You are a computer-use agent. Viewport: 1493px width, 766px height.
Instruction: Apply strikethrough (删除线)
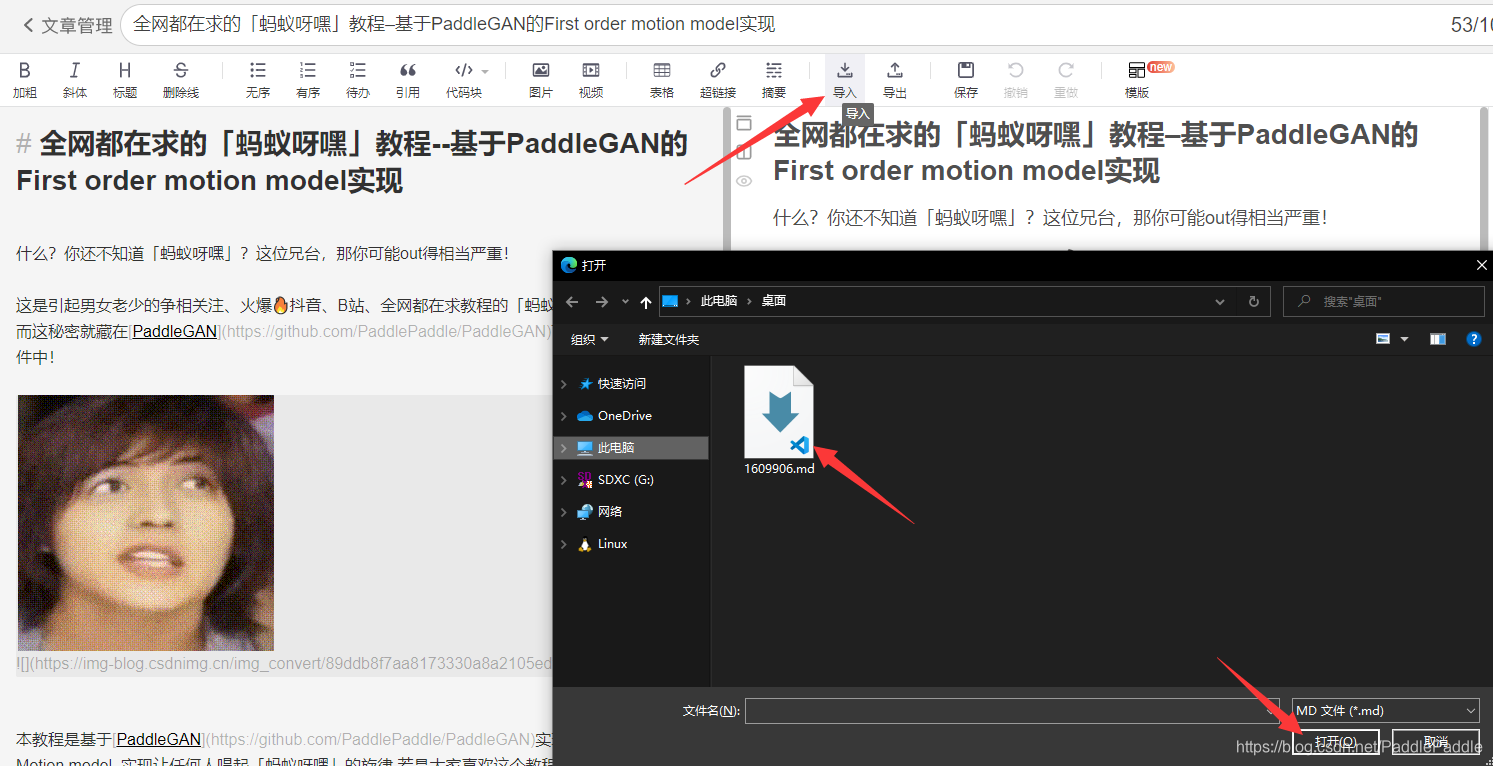click(x=181, y=80)
